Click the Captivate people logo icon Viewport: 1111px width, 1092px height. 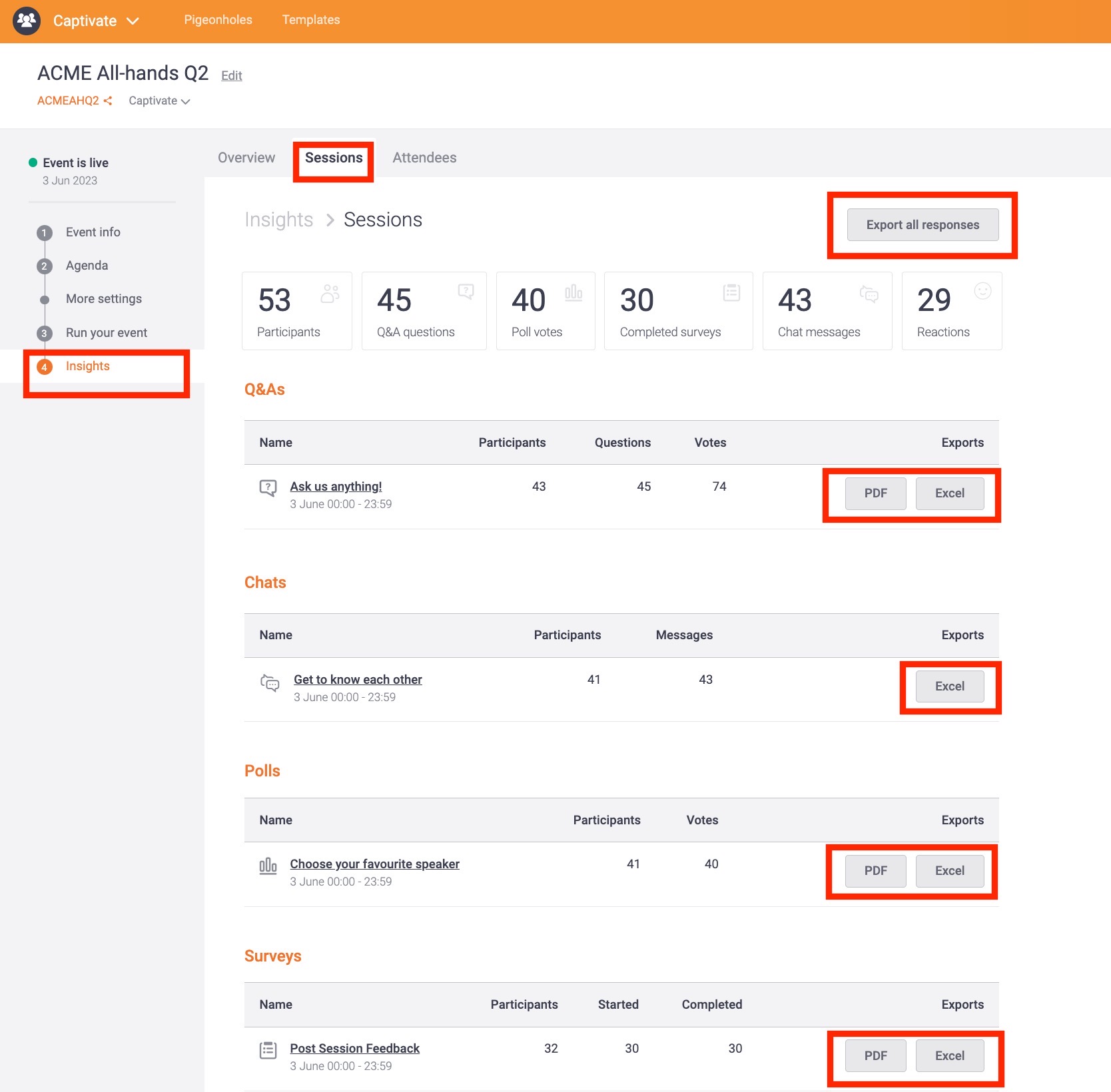pyautogui.click(x=27, y=21)
